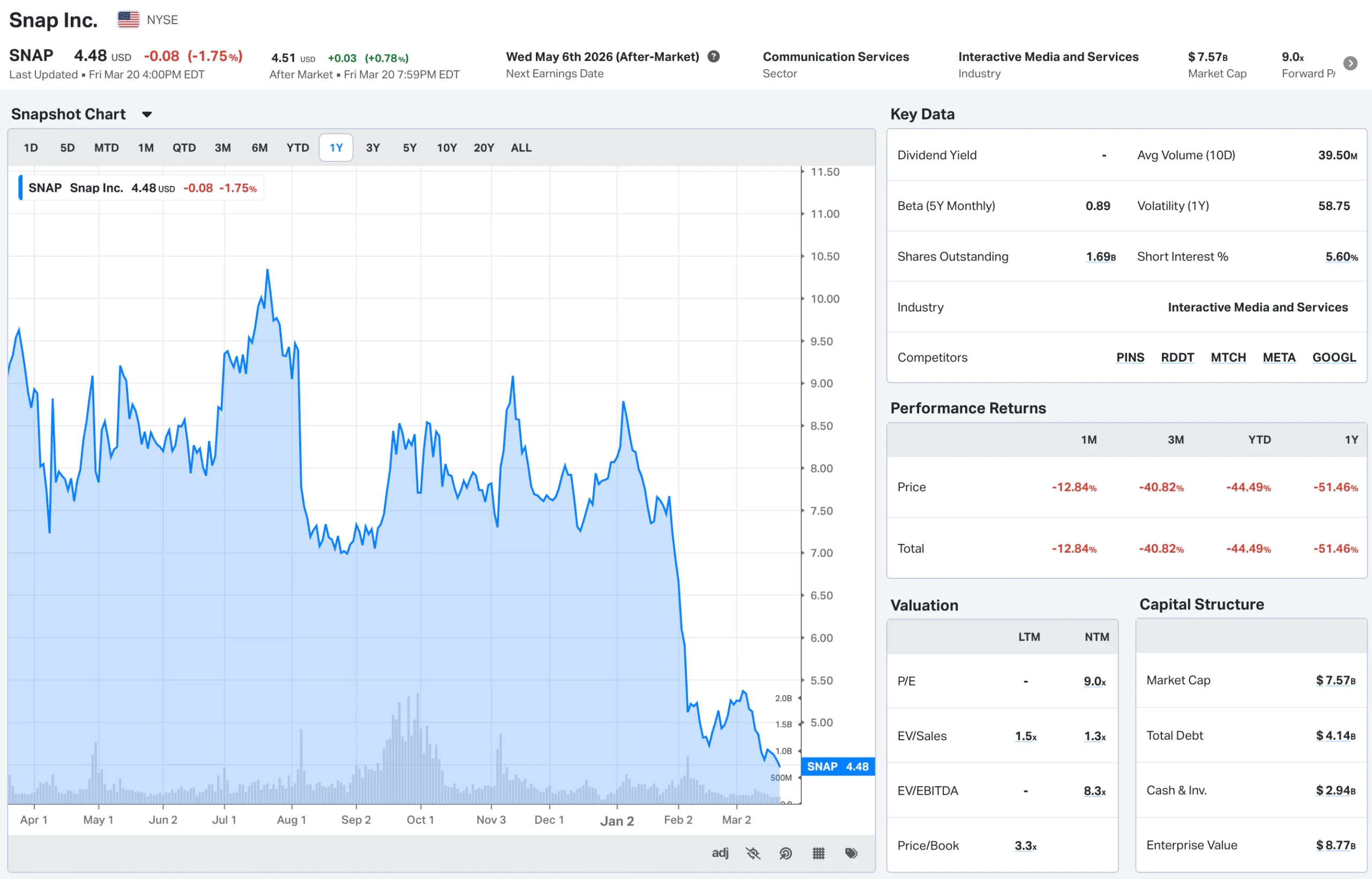Click the target crosshair cursor icon

[785, 853]
